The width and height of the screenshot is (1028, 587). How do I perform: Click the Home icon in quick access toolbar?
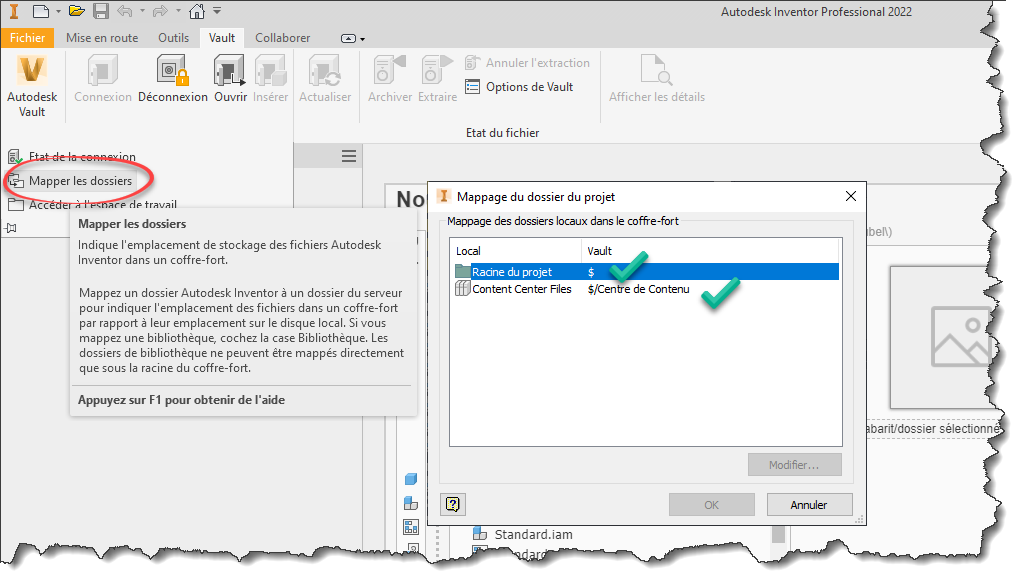point(197,11)
